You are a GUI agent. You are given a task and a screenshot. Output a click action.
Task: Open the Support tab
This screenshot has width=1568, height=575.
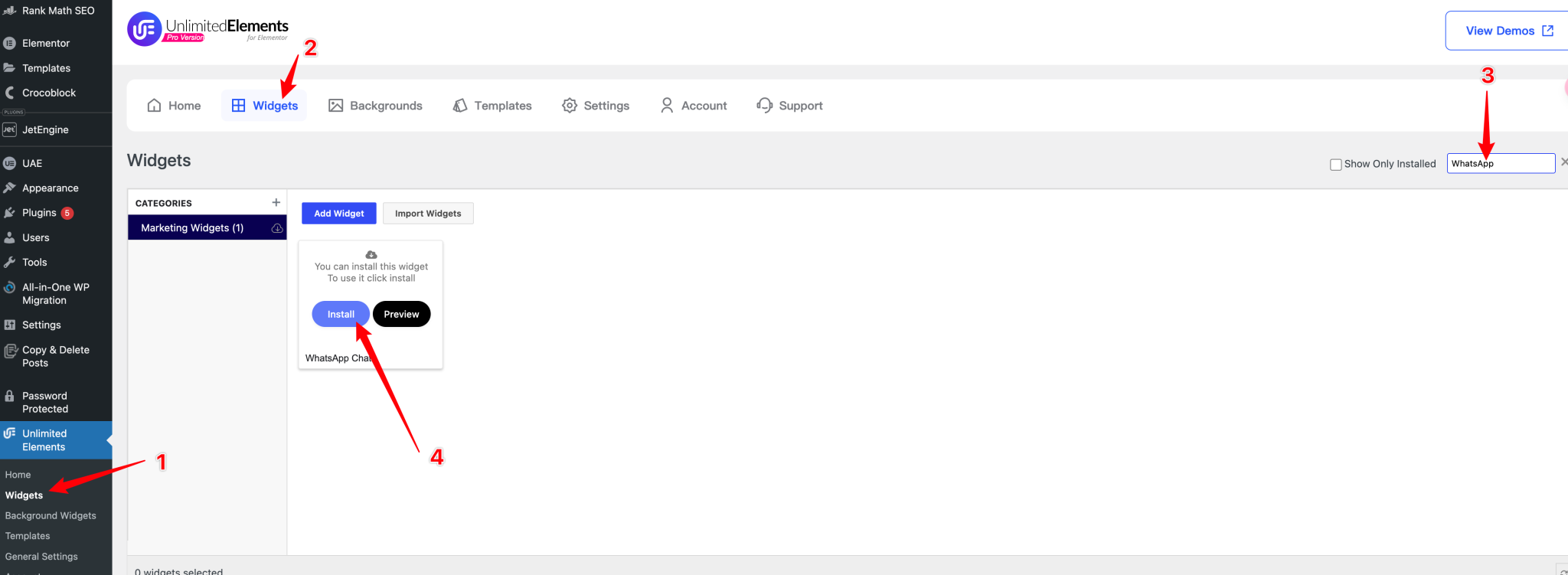point(789,106)
